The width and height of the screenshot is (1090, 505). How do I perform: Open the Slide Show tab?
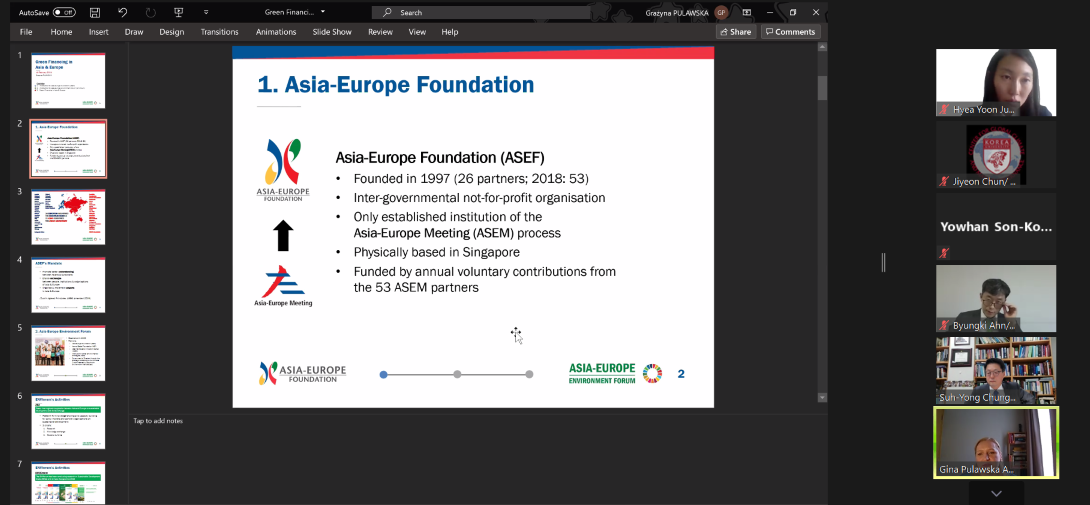click(332, 32)
